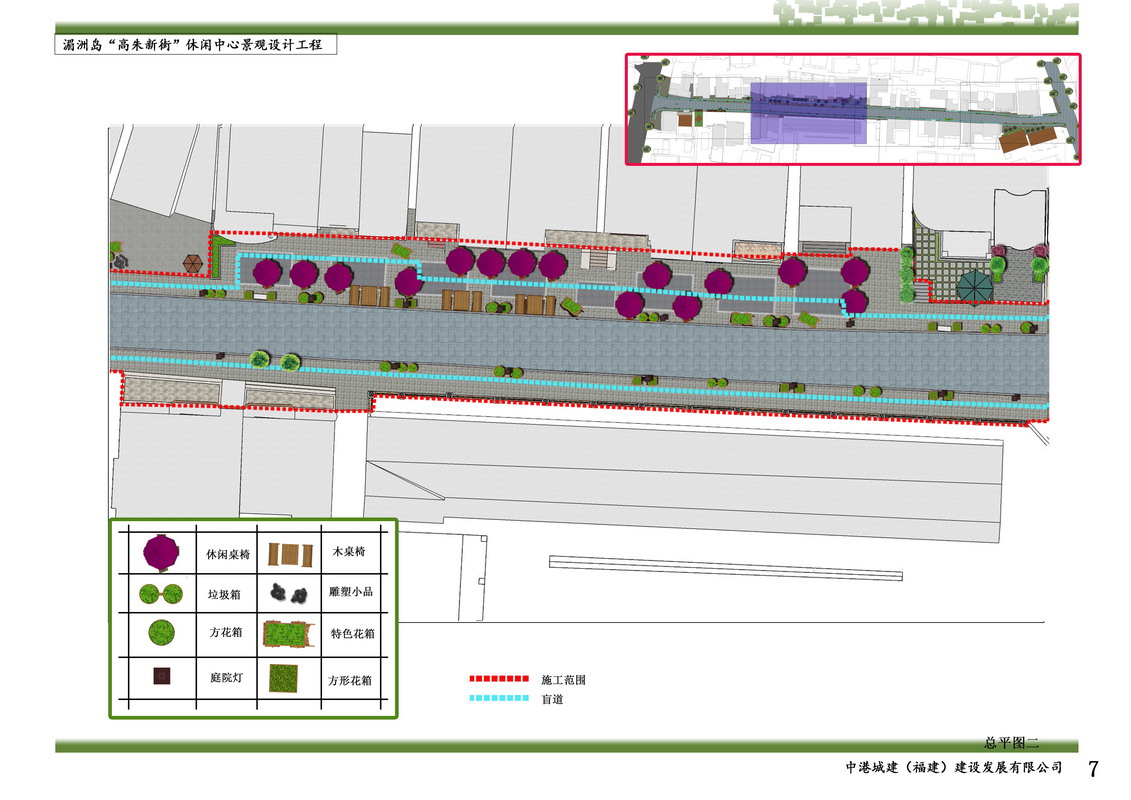Click the teal octagonal umbrella on the plan
The height and width of the screenshot is (800, 1131).
[x=975, y=287]
